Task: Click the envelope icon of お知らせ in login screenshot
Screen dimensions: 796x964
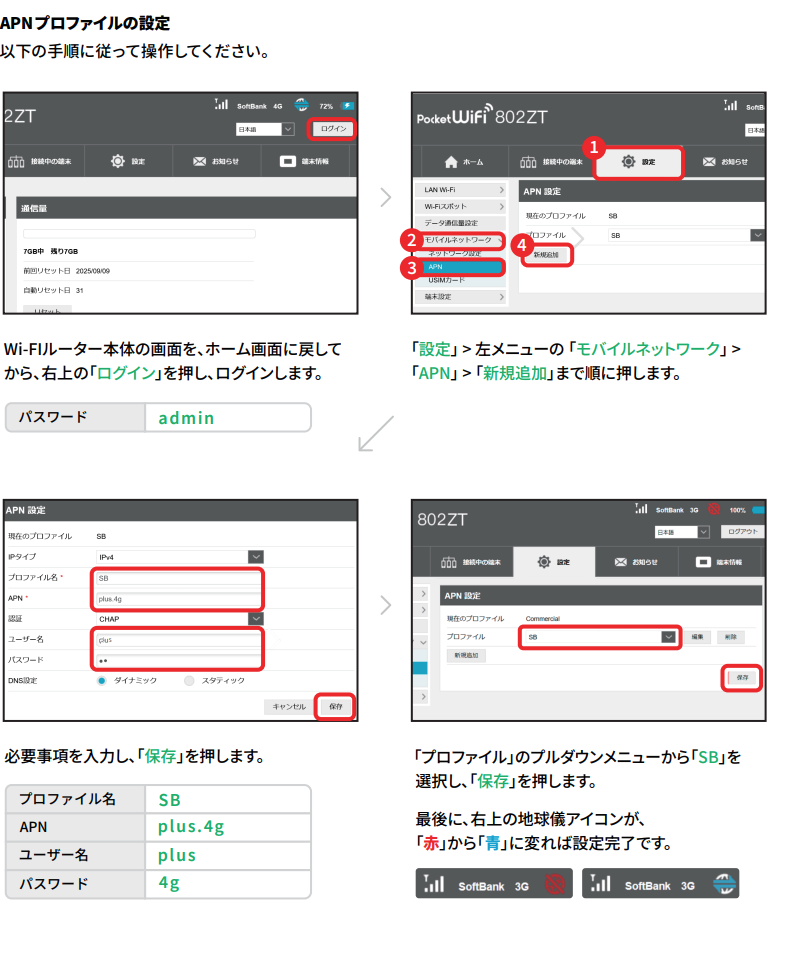Action: click(199, 161)
